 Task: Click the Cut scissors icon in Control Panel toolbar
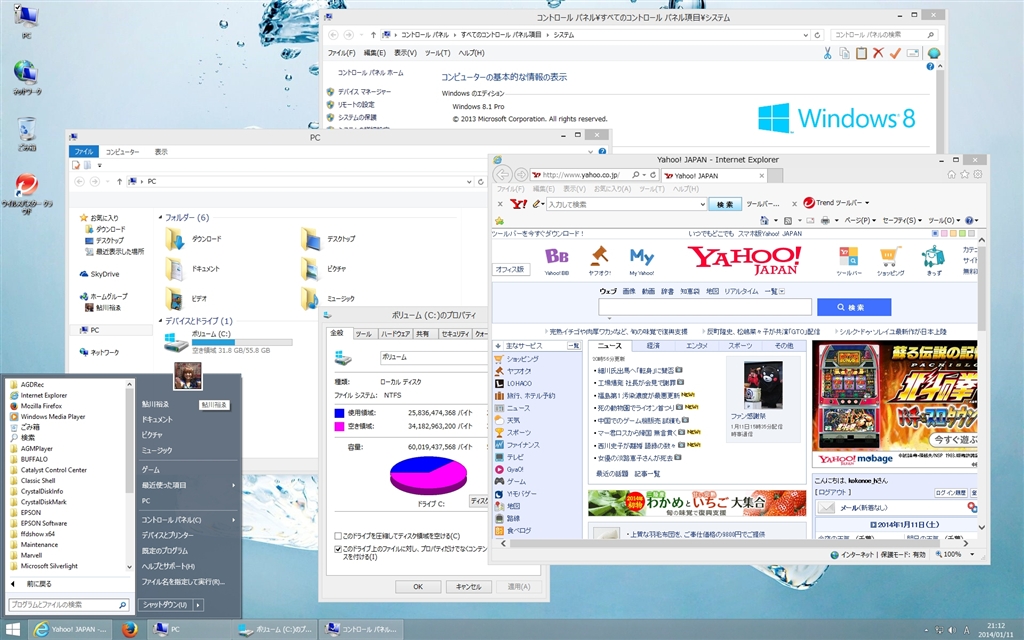[827, 53]
